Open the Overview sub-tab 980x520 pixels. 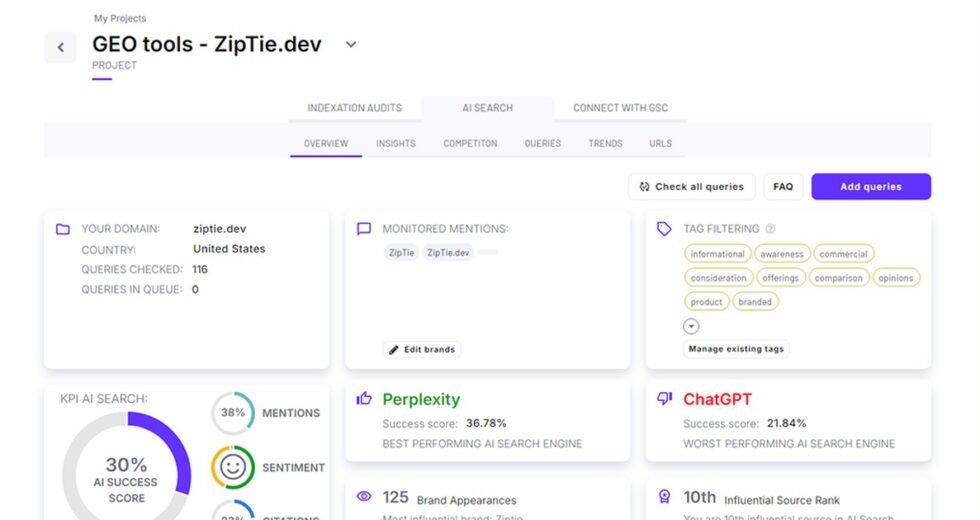pyautogui.click(x=326, y=144)
